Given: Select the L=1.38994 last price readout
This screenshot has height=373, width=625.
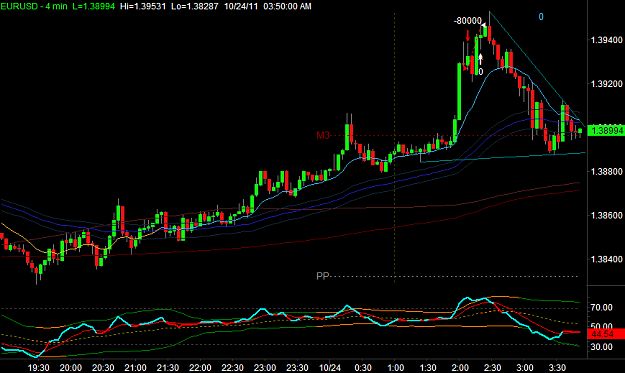Looking at the screenshot, I should 94,6.
